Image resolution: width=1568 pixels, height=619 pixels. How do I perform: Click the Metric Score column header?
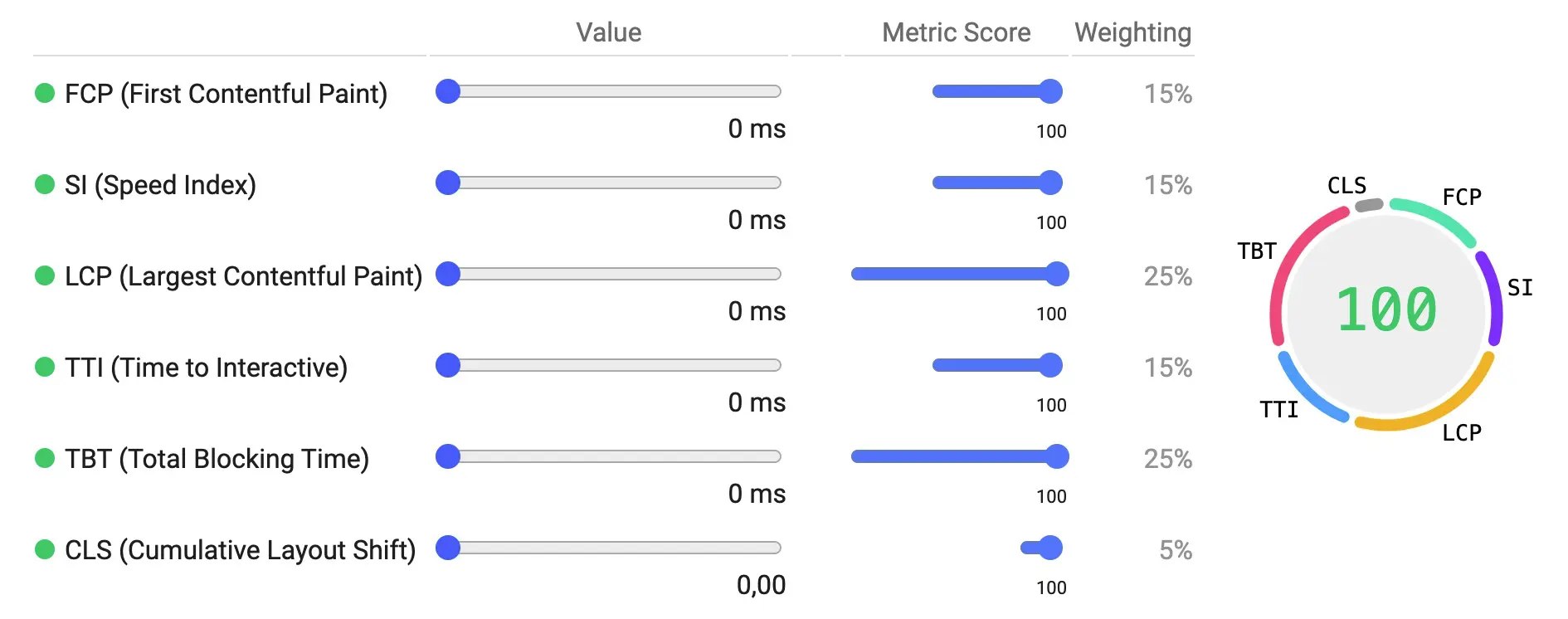[957, 32]
